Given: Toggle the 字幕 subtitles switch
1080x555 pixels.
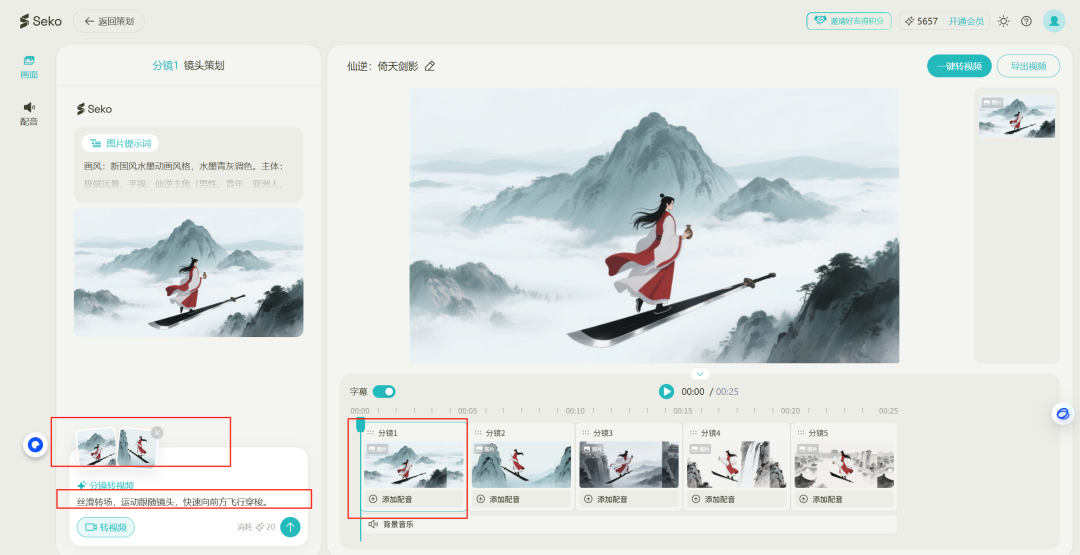Looking at the screenshot, I should click(x=384, y=392).
